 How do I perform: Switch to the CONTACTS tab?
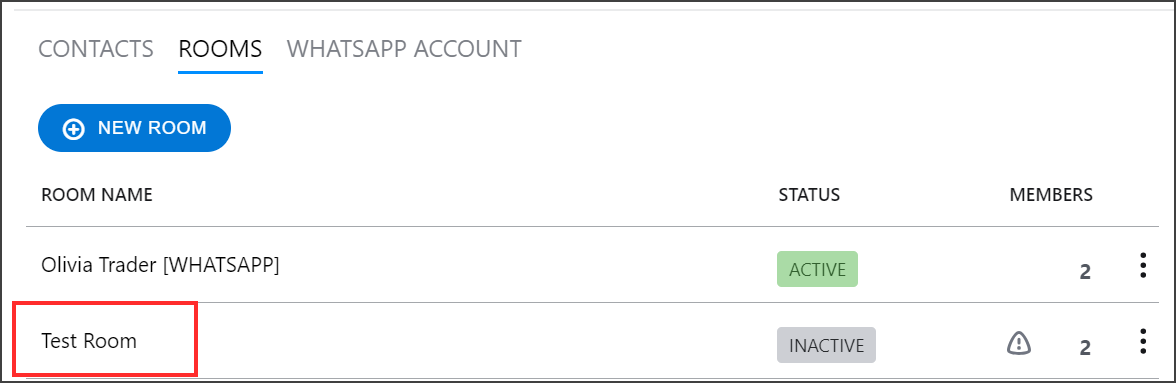click(96, 49)
